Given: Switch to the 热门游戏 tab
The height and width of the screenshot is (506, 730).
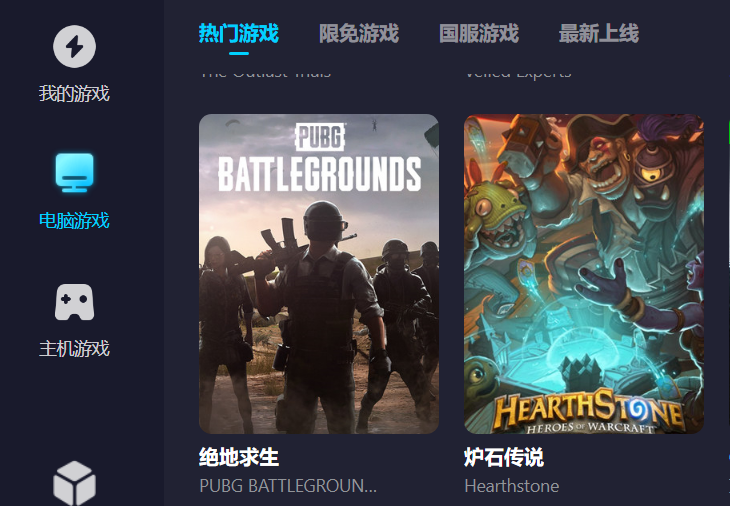Looking at the screenshot, I should 239,34.
